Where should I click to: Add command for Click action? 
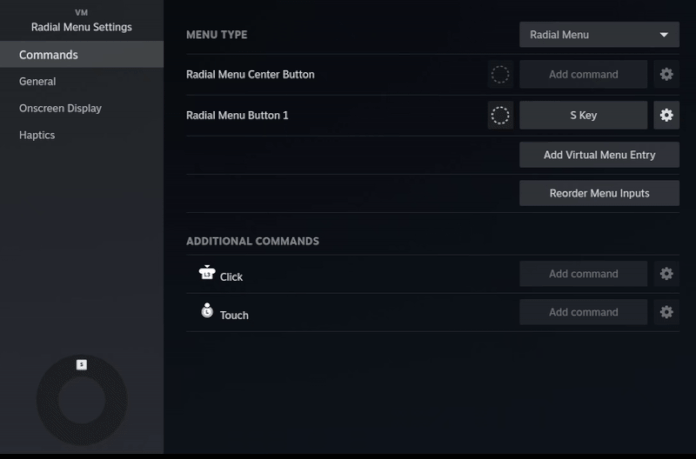point(583,273)
